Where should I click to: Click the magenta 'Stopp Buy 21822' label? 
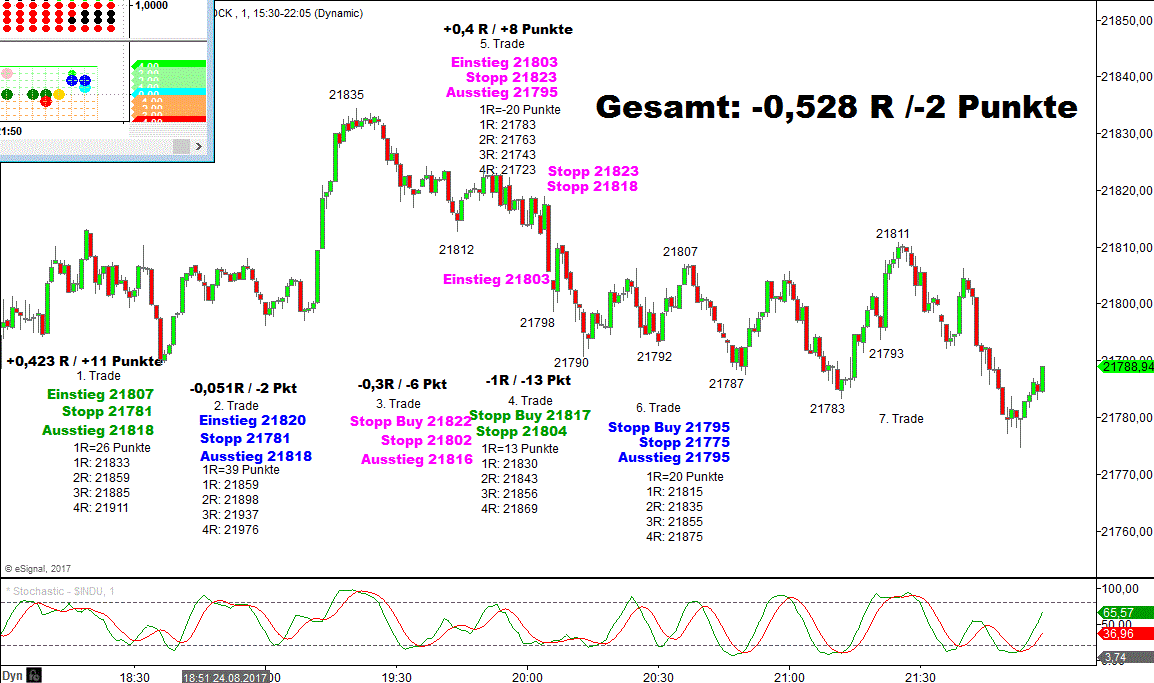point(410,422)
